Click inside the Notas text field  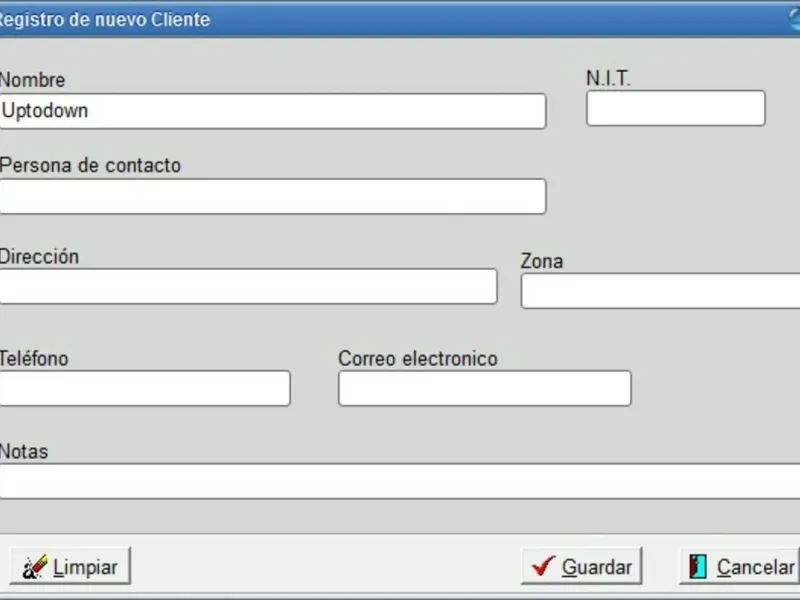click(x=399, y=481)
